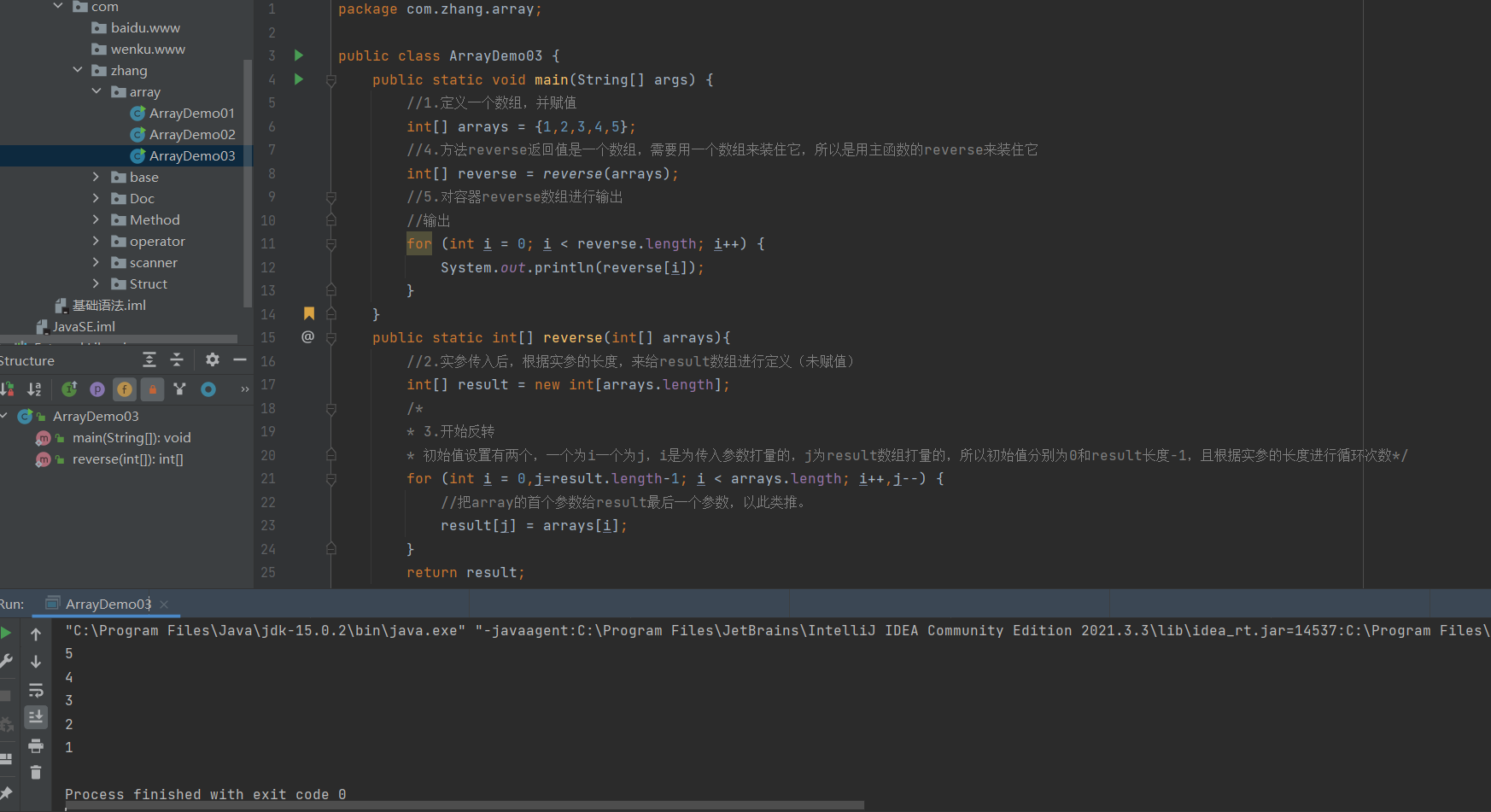Select baidu.www package in project tree

click(145, 28)
